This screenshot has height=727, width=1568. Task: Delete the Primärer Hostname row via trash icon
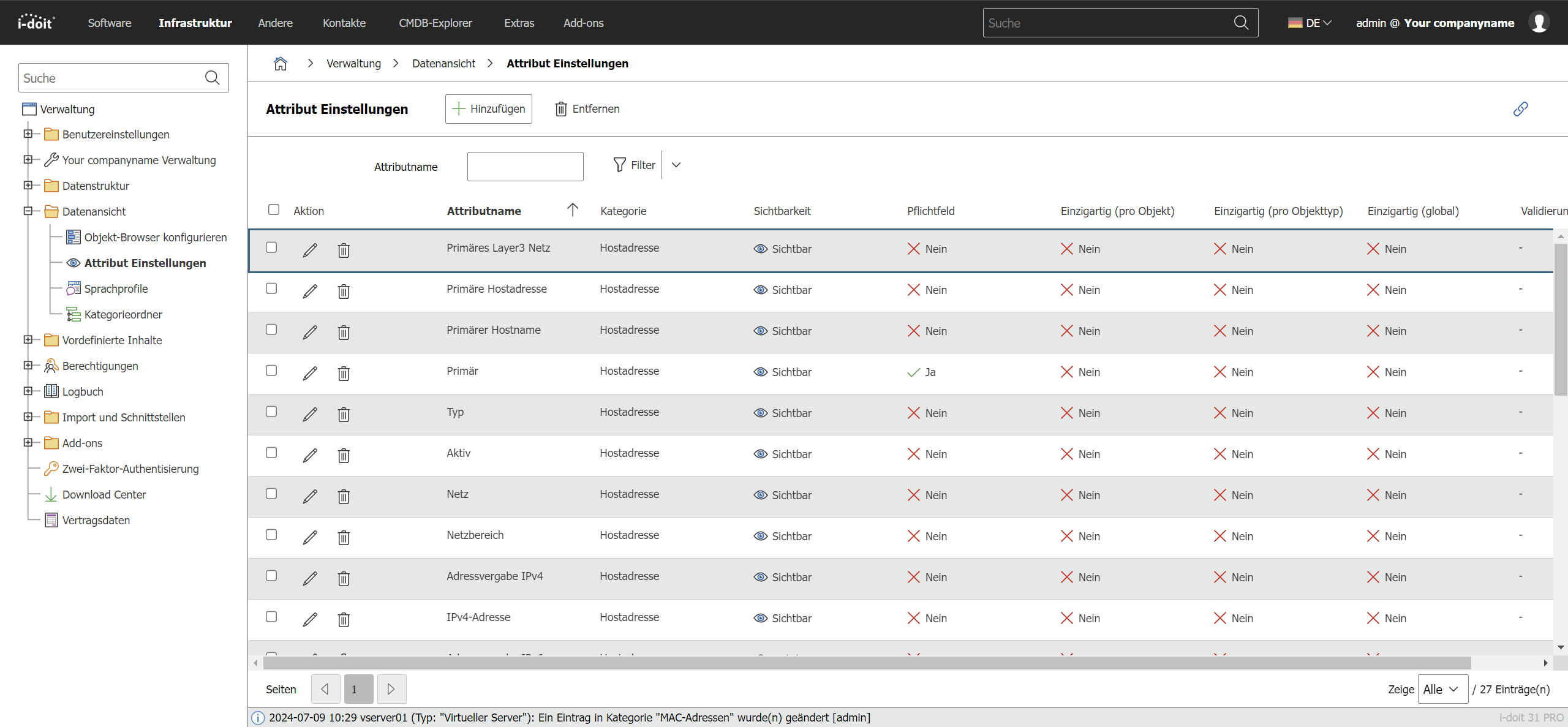click(x=344, y=332)
